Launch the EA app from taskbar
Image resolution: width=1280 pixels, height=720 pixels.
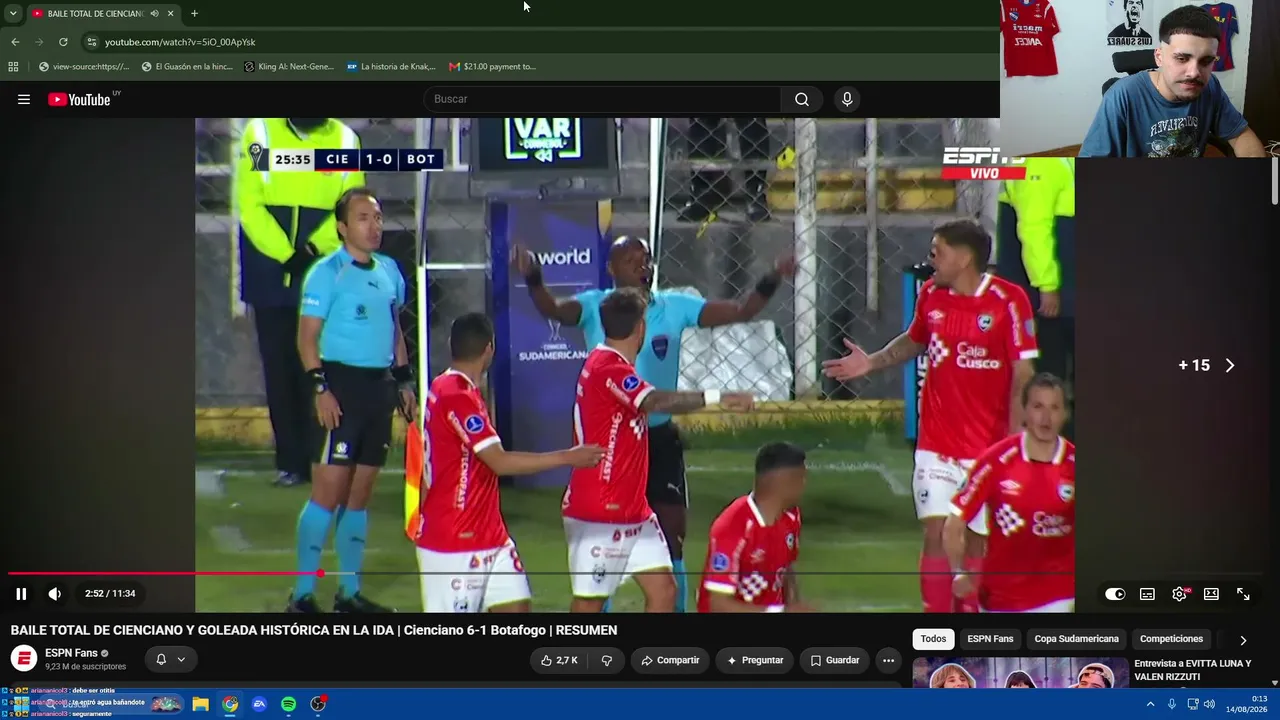[x=259, y=704]
